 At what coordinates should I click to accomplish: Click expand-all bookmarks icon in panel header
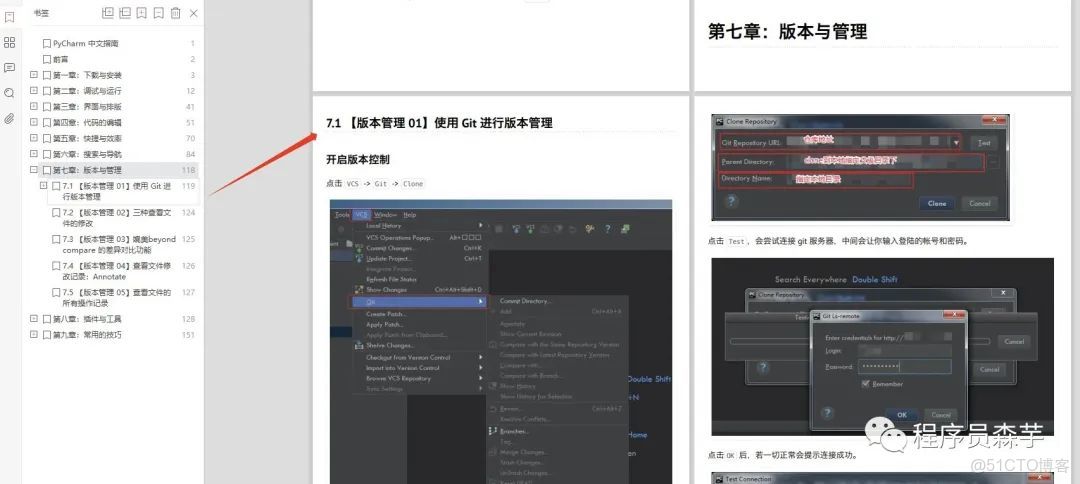[107, 12]
